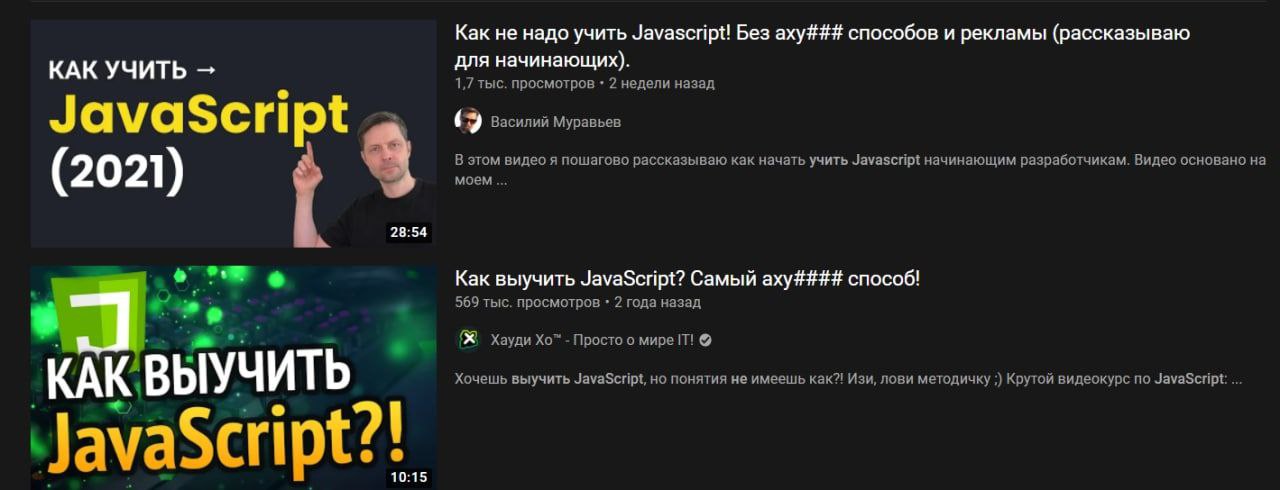Click the 28:54 duration badge

tap(408, 232)
